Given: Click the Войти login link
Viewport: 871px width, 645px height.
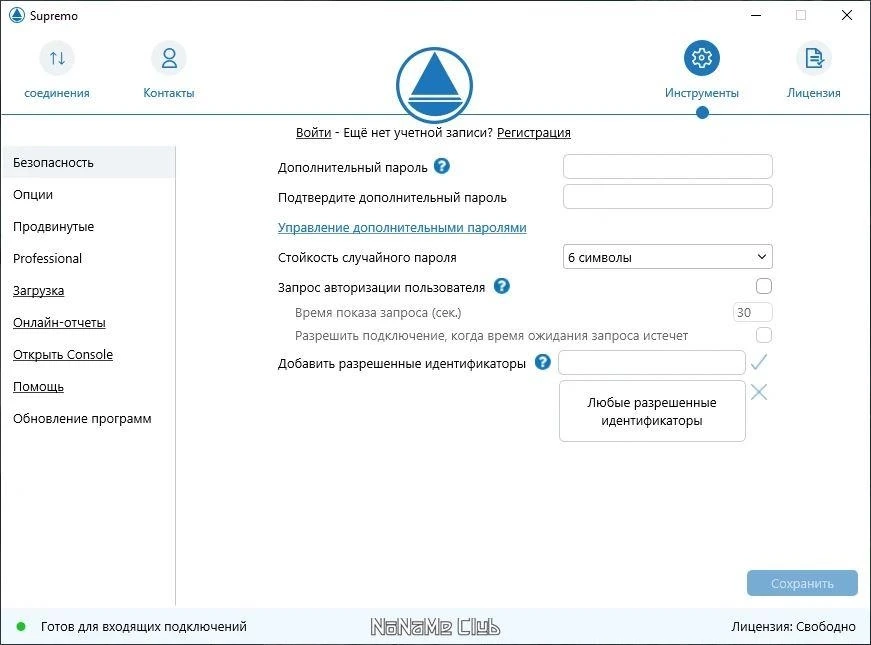Looking at the screenshot, I should 313,133.
